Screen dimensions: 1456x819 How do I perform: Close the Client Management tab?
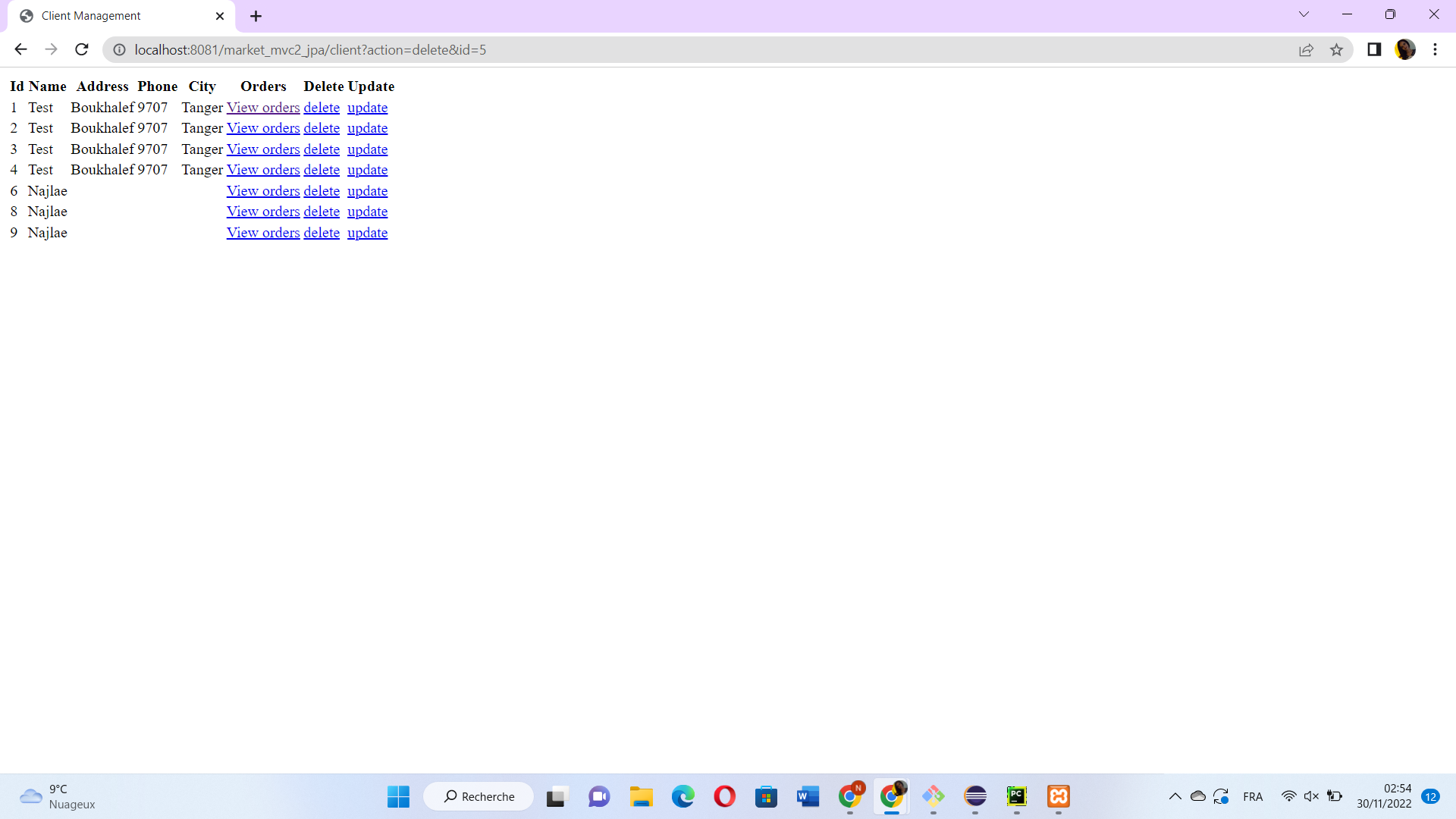pos(220,16)
